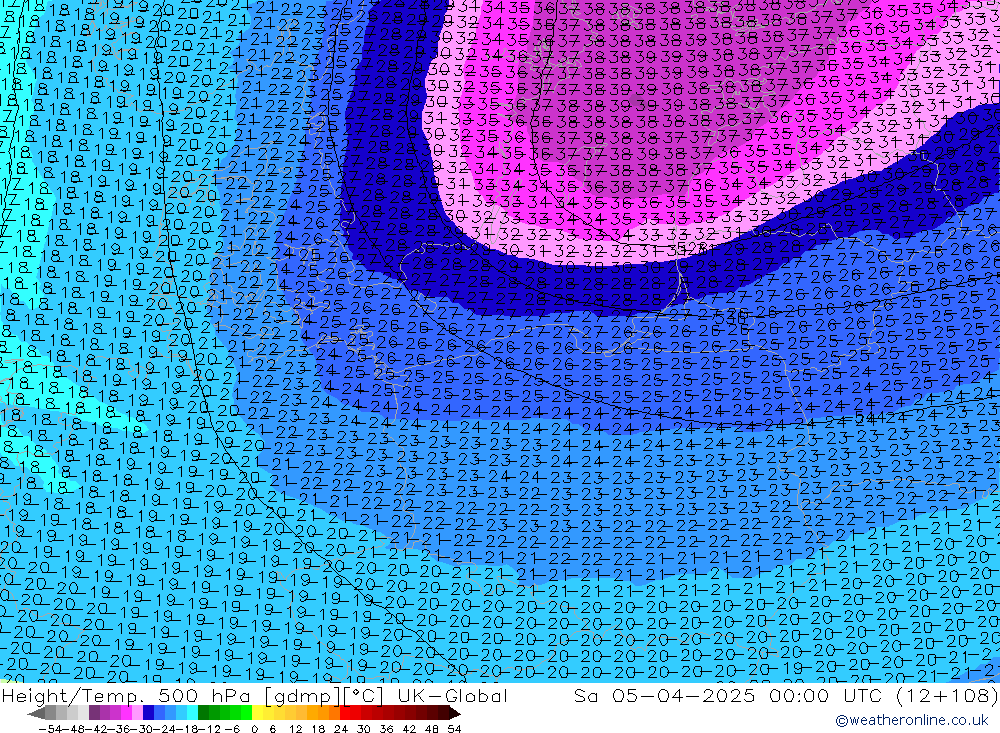This screenshot has width=1000, height=733.
Task: Click the 'UK-Global' model name
Action: [x=452, y=695]
